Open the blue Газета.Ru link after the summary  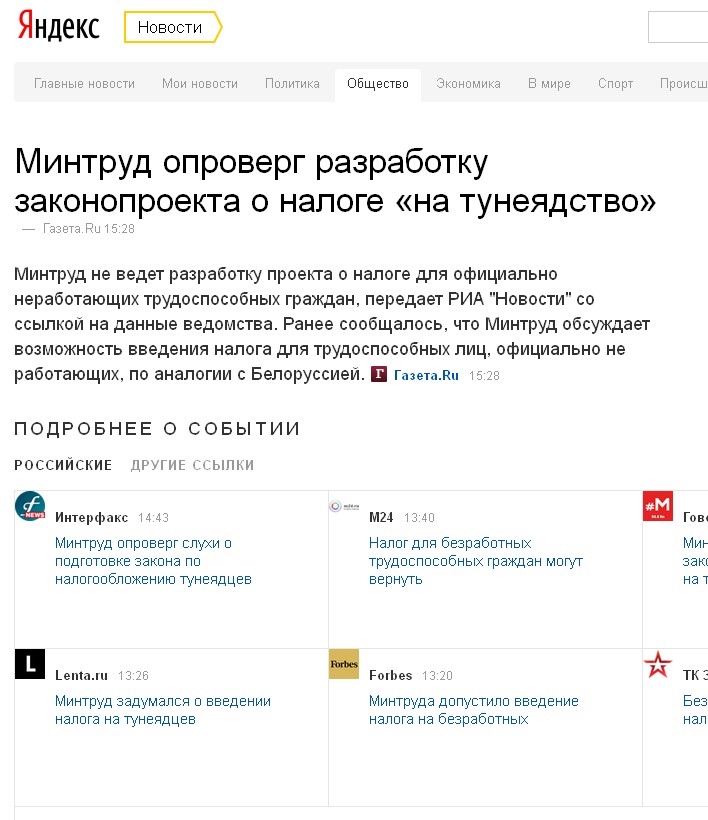[x=426, y=375]
